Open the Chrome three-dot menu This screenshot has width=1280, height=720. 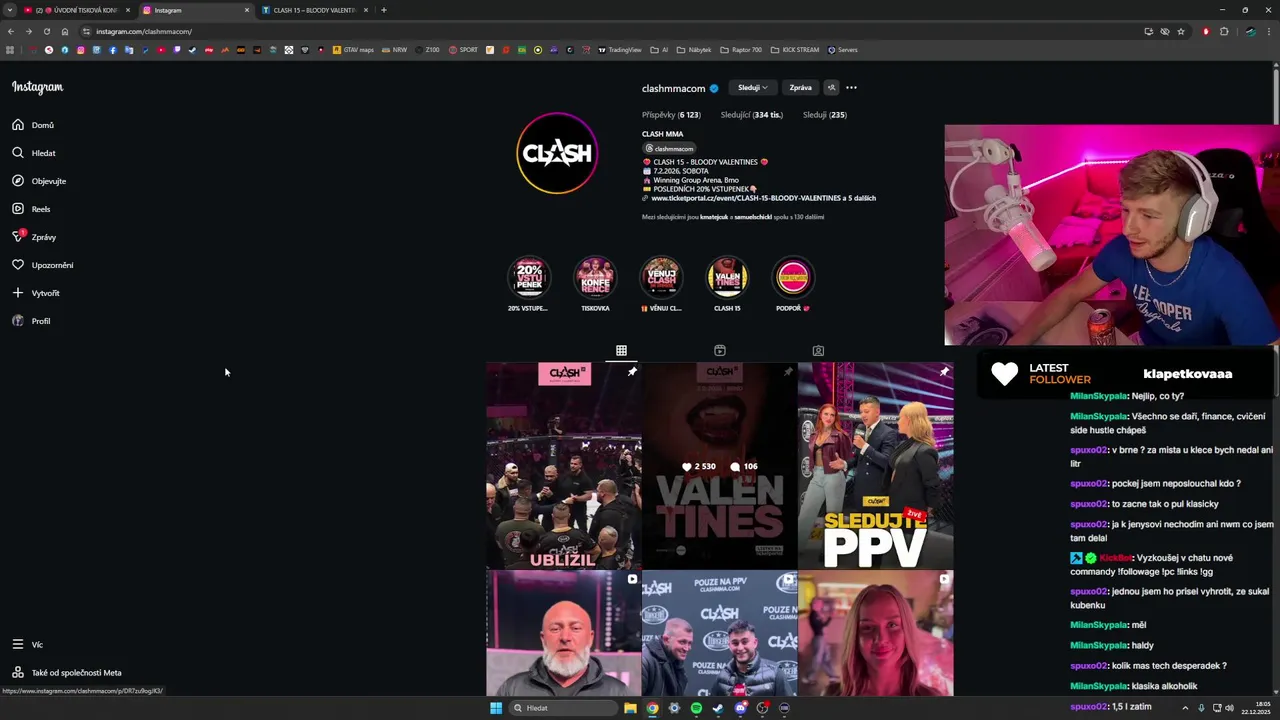pyautogui.click(x=1270, y=31)
